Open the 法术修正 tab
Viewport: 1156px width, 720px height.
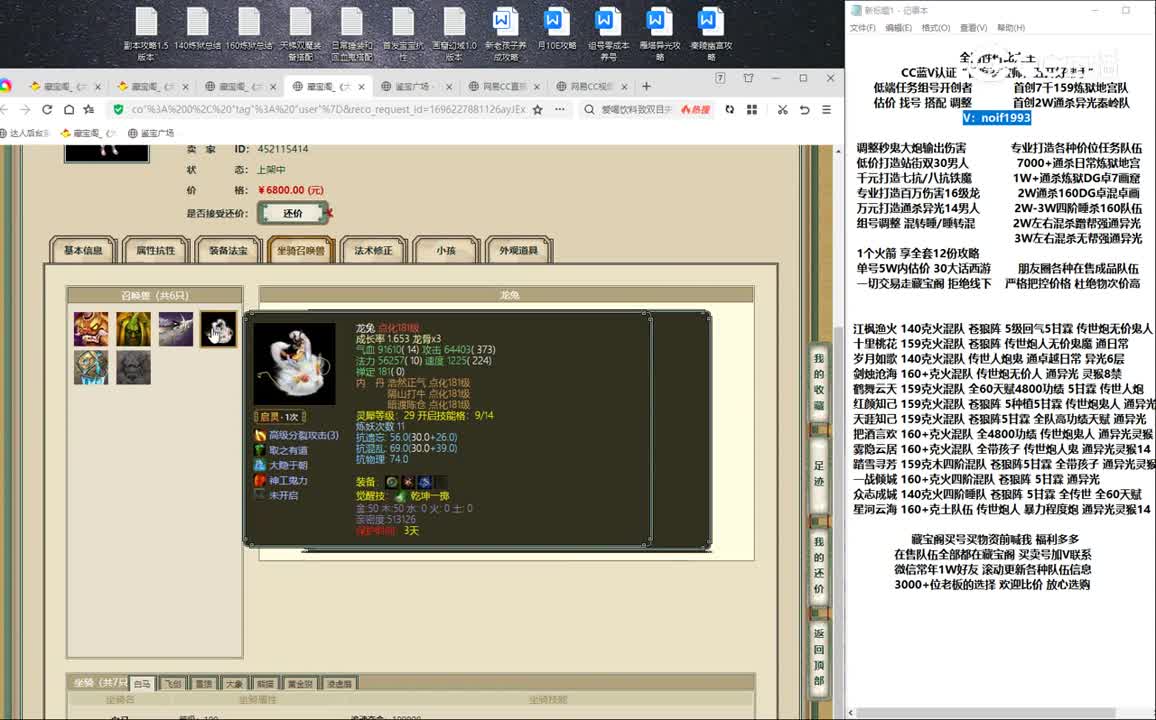tap(373, 251)
